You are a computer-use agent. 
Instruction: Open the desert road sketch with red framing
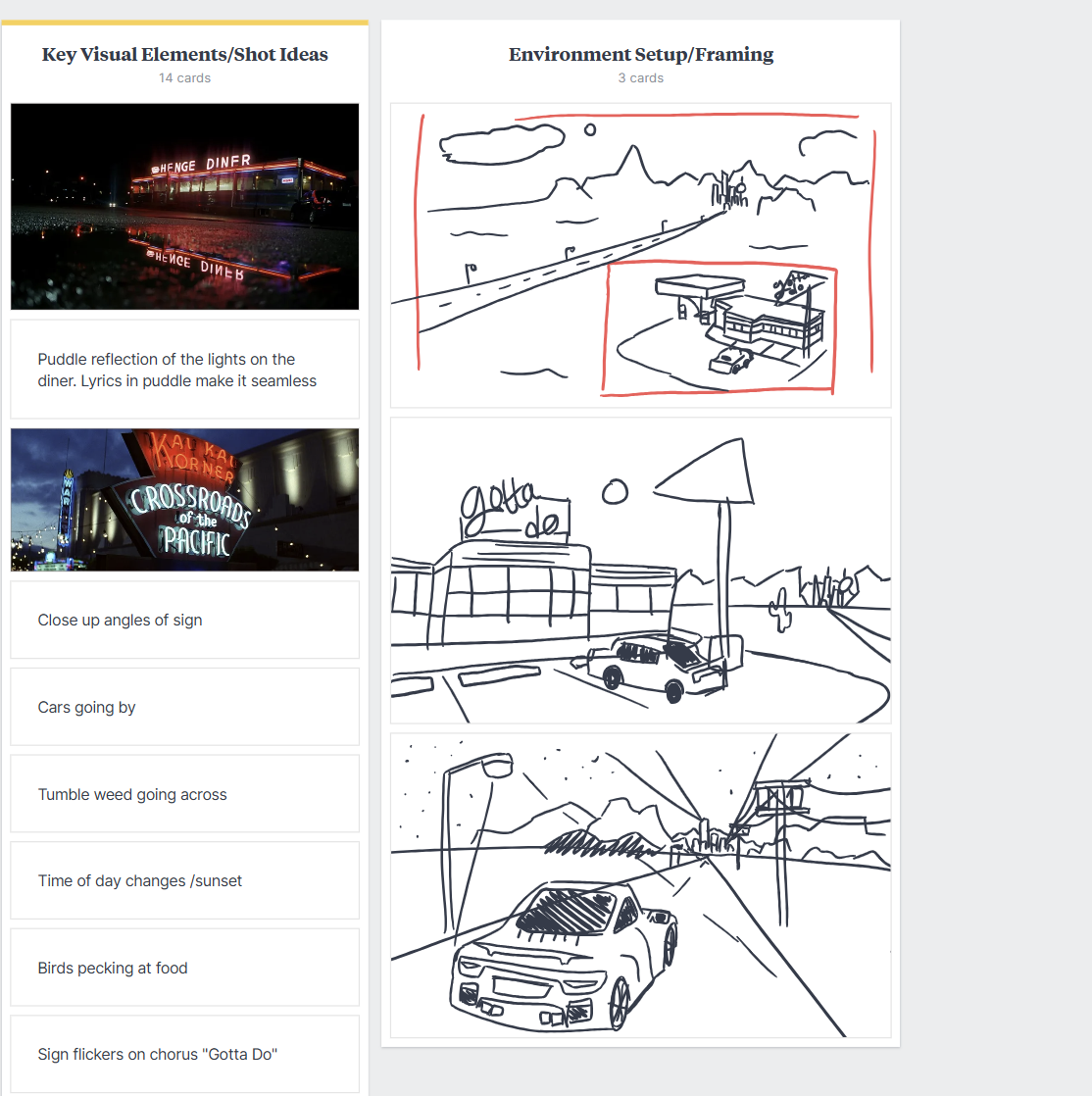pyautogui.click(x=641, y=256)
